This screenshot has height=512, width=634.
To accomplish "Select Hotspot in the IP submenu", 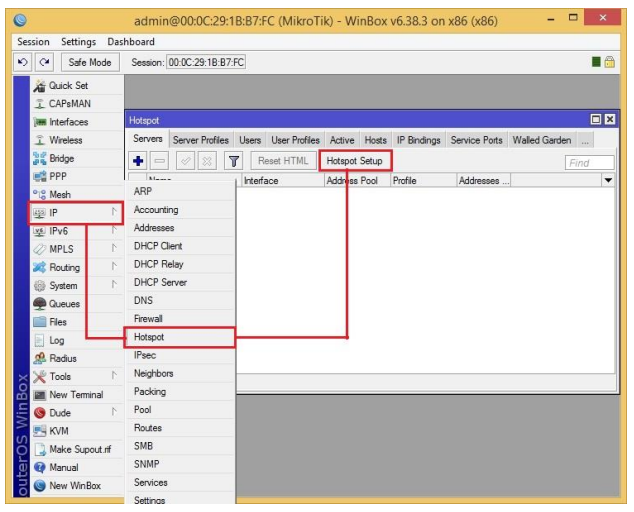I will (180, 337).
